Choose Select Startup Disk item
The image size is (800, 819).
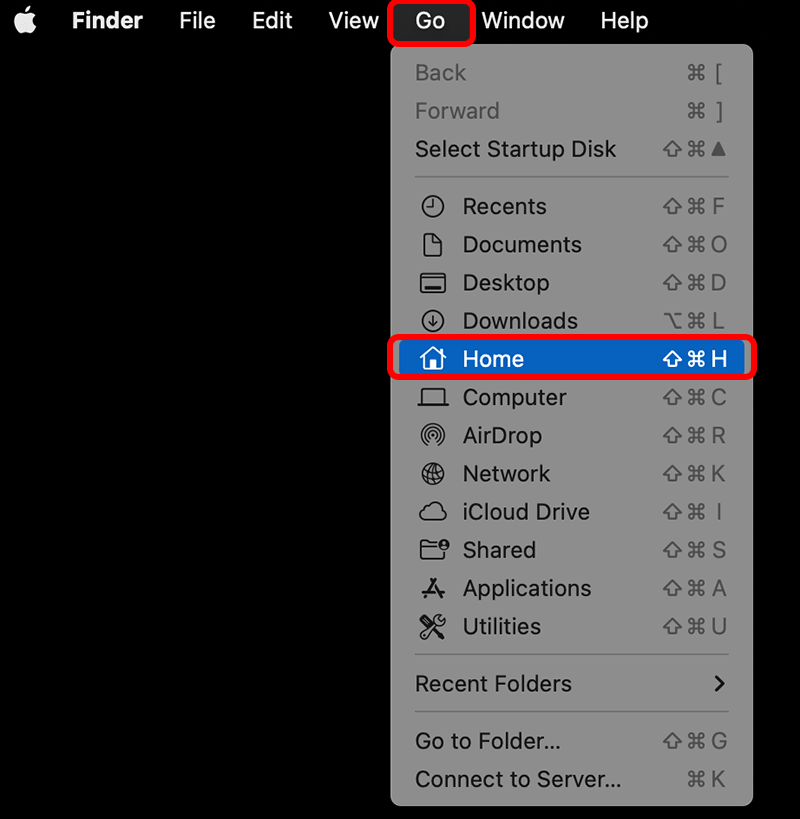point(515,149)
